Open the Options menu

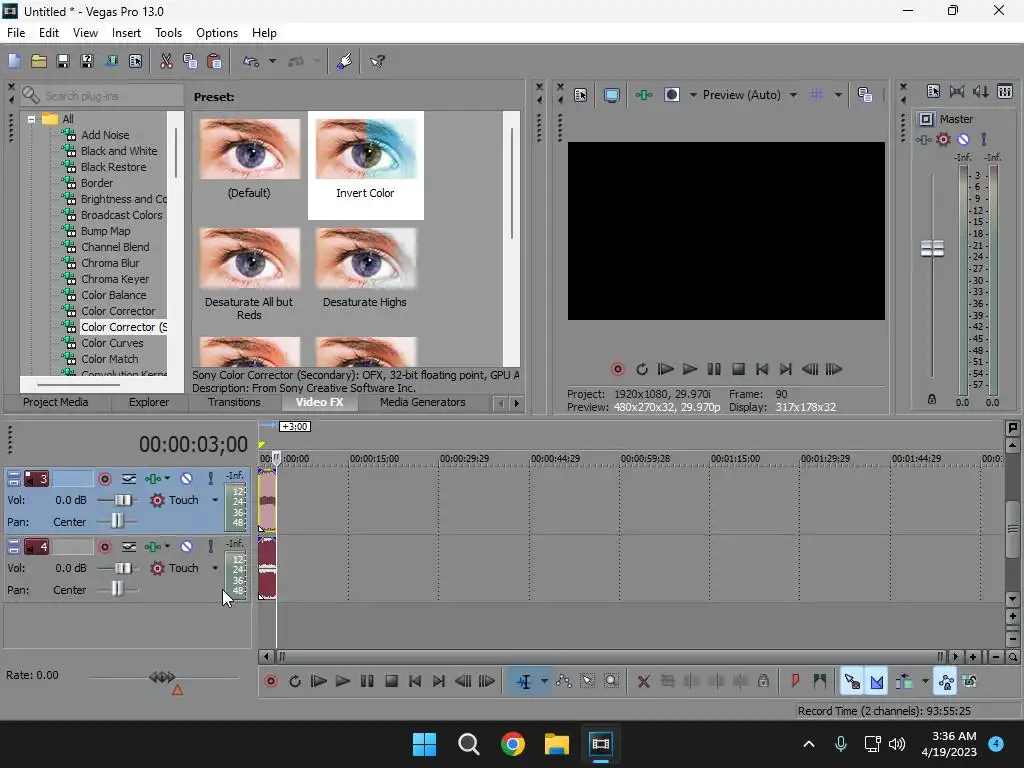(217, 33)
